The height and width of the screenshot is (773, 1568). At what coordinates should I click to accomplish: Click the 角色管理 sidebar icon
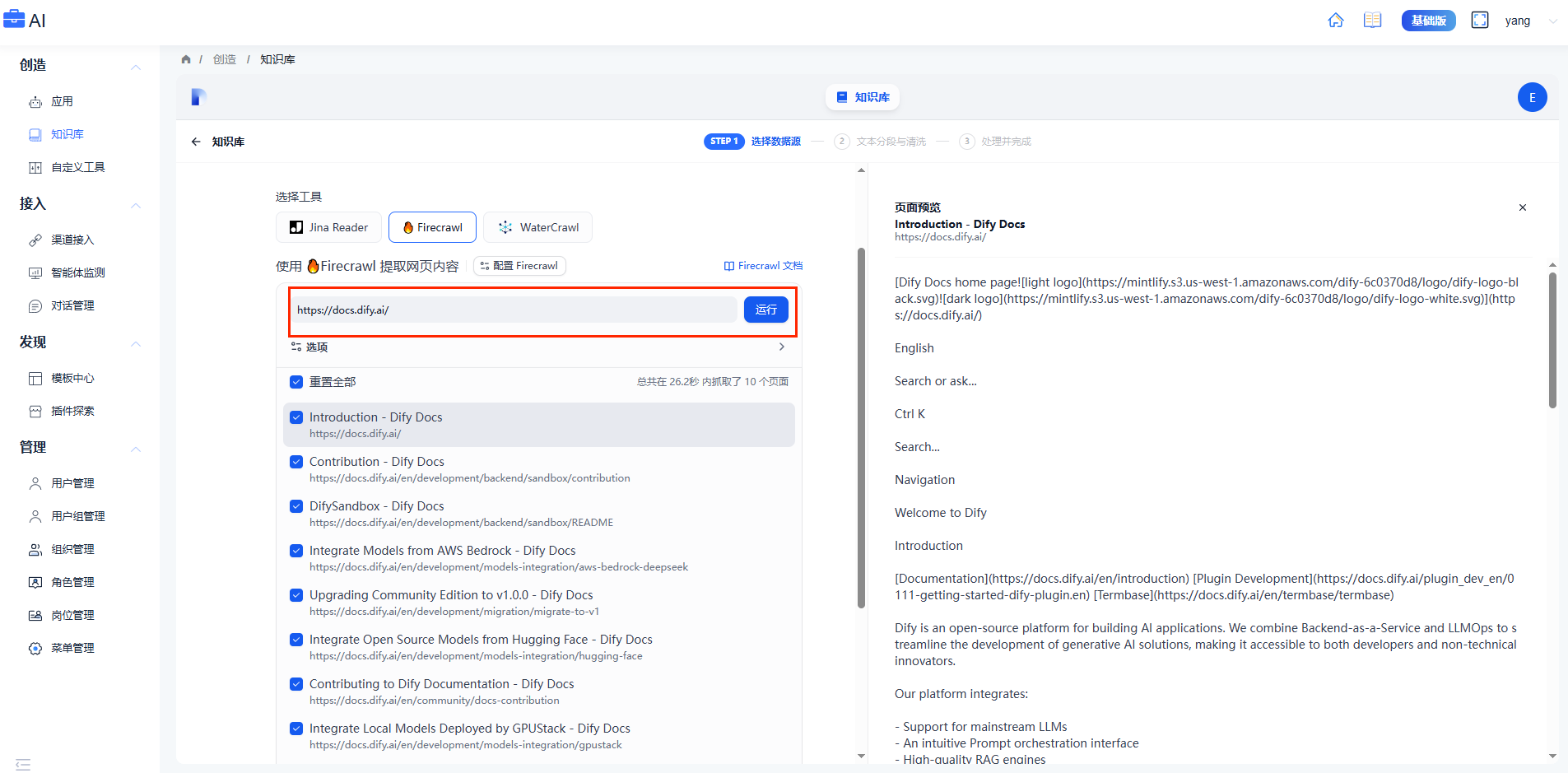(35, 582)
